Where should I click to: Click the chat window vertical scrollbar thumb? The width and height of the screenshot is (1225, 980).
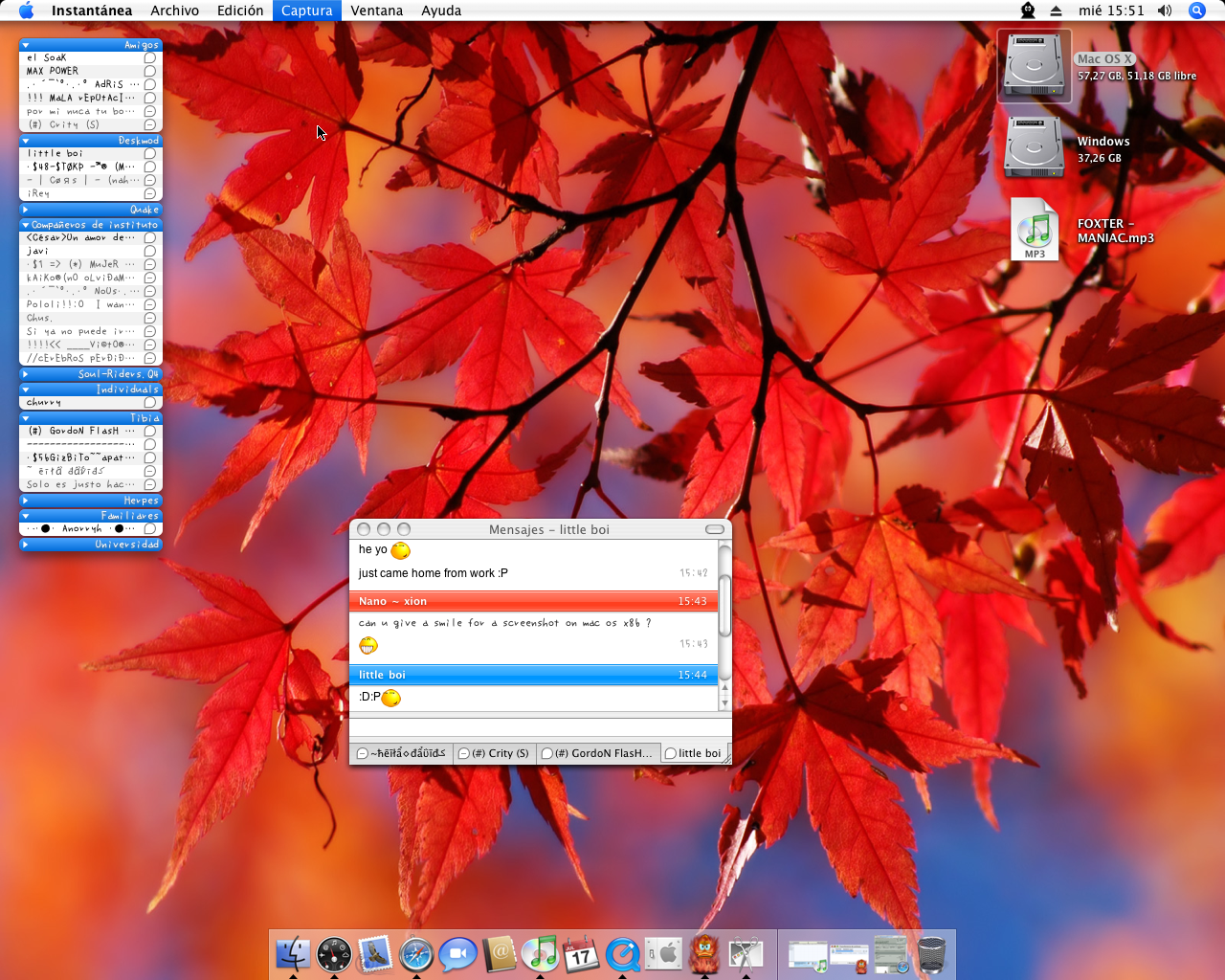tap(724, 605)
